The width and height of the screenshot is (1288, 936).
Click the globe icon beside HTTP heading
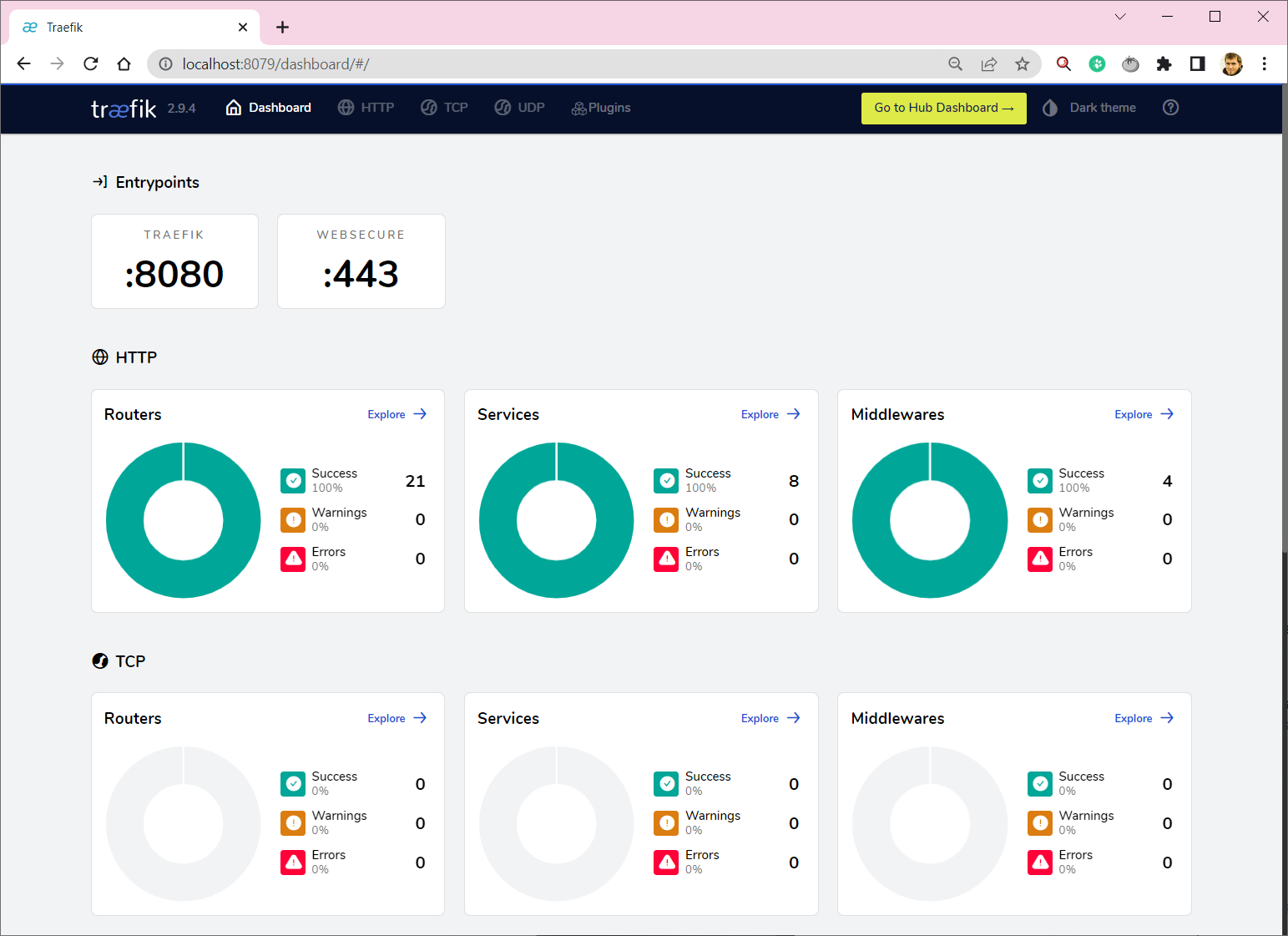[x=100, y=357]
